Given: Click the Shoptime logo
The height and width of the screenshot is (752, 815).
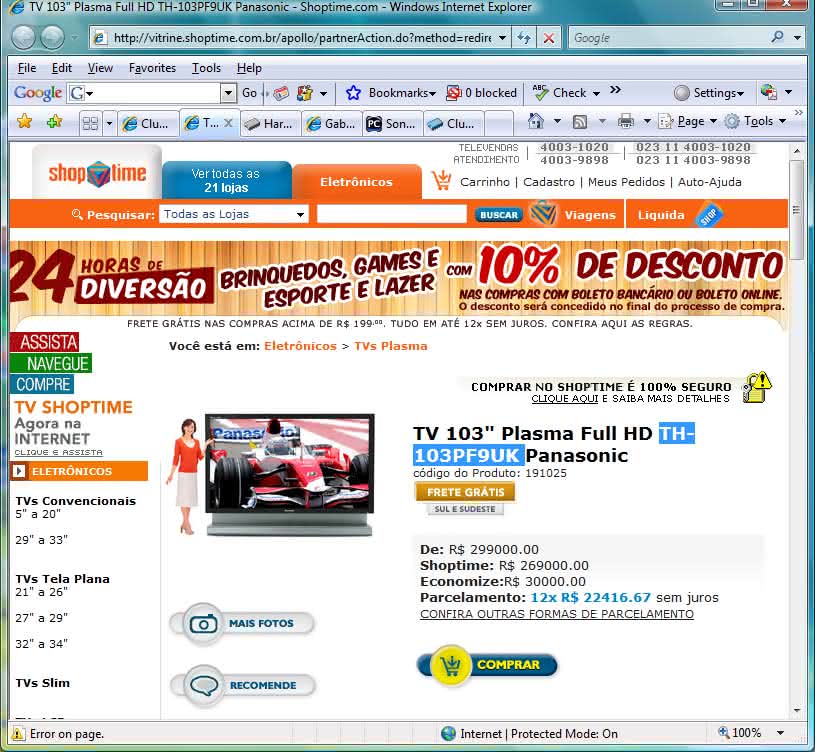Looking at the screenshot, I should click(x=97, y=173).
